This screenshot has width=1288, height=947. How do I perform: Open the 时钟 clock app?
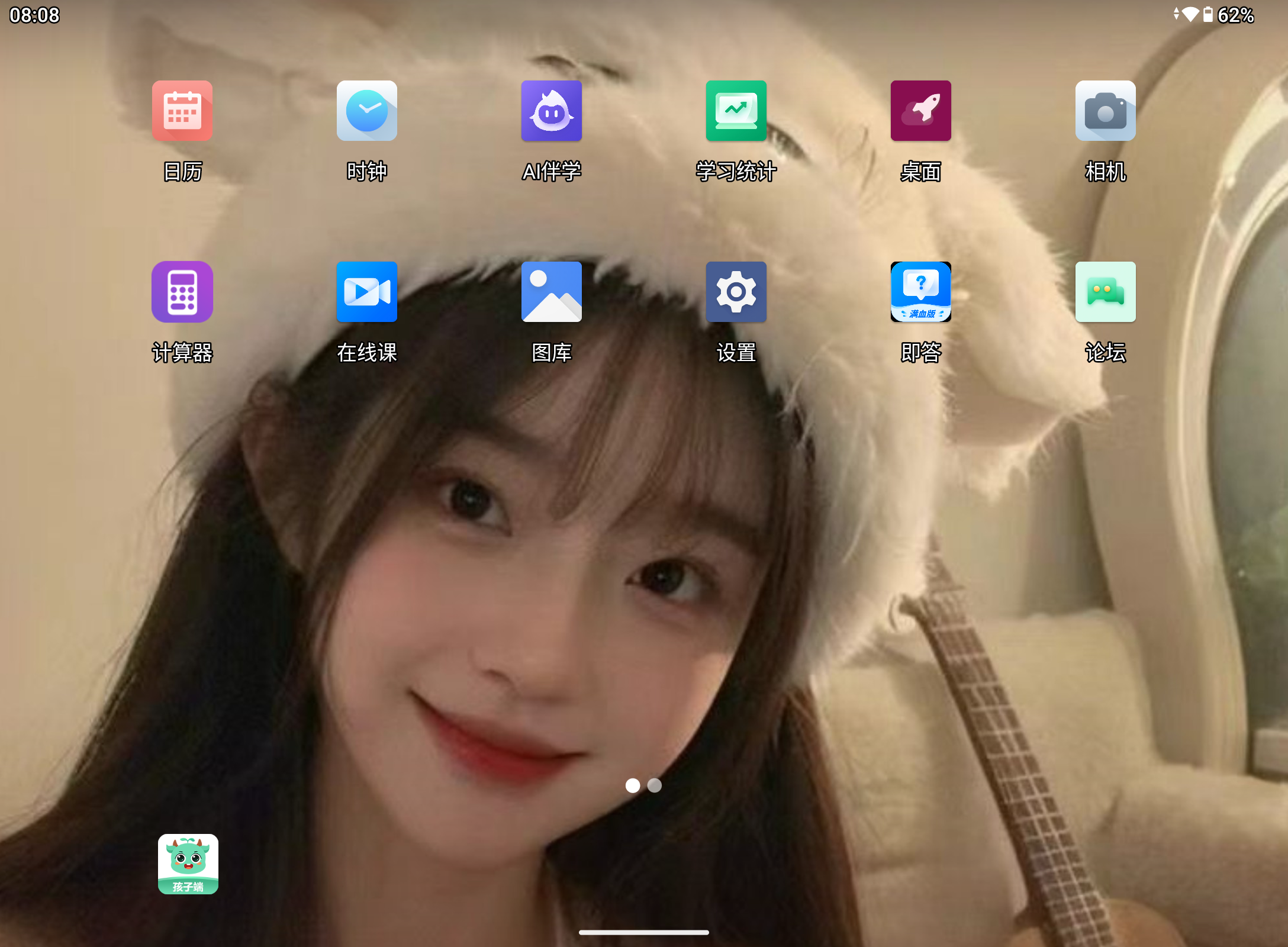pos(367,111)
